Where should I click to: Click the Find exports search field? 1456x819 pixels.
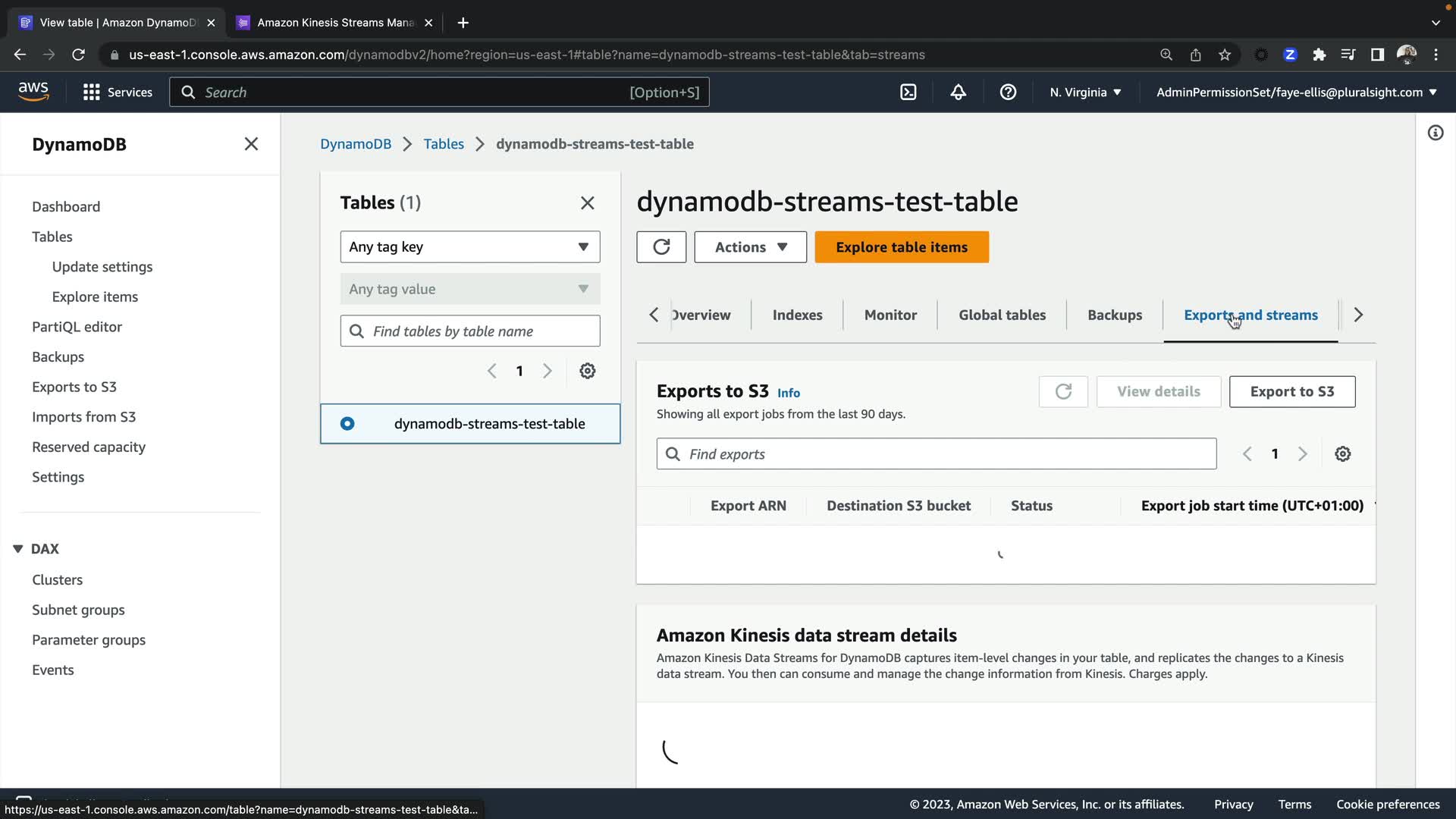click(x=936, y=454)
